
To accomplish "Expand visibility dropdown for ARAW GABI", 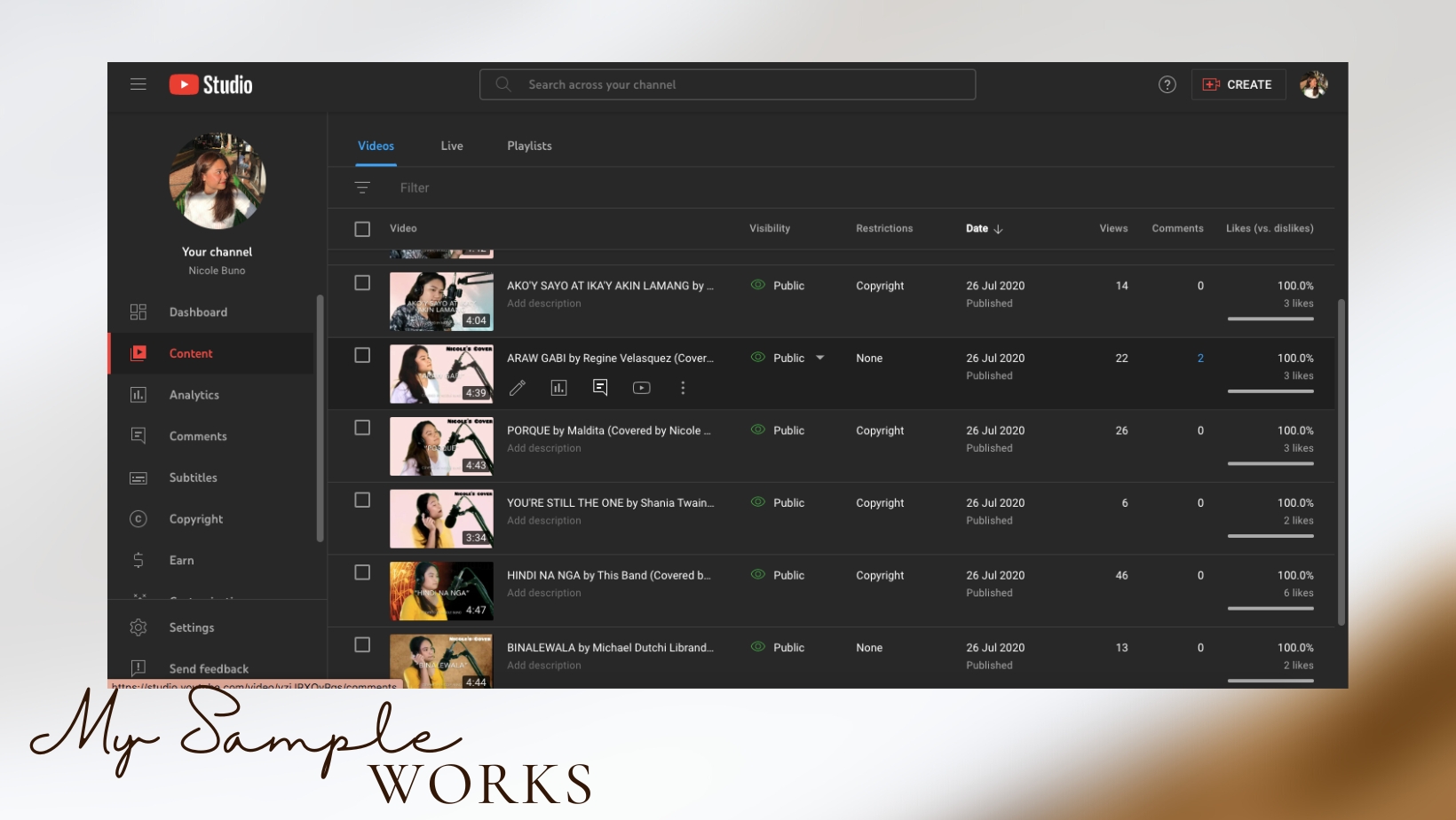I will pyautogui.click(x=820, y=358).
